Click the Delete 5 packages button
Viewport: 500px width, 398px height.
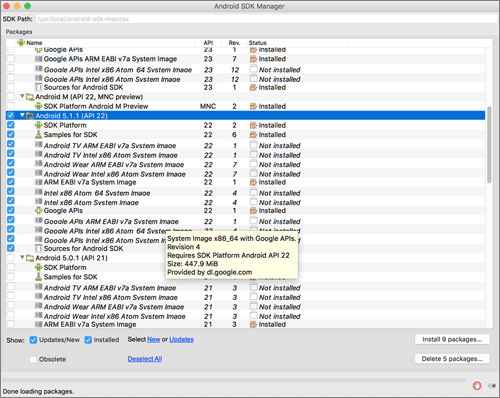tap(452, 359)
